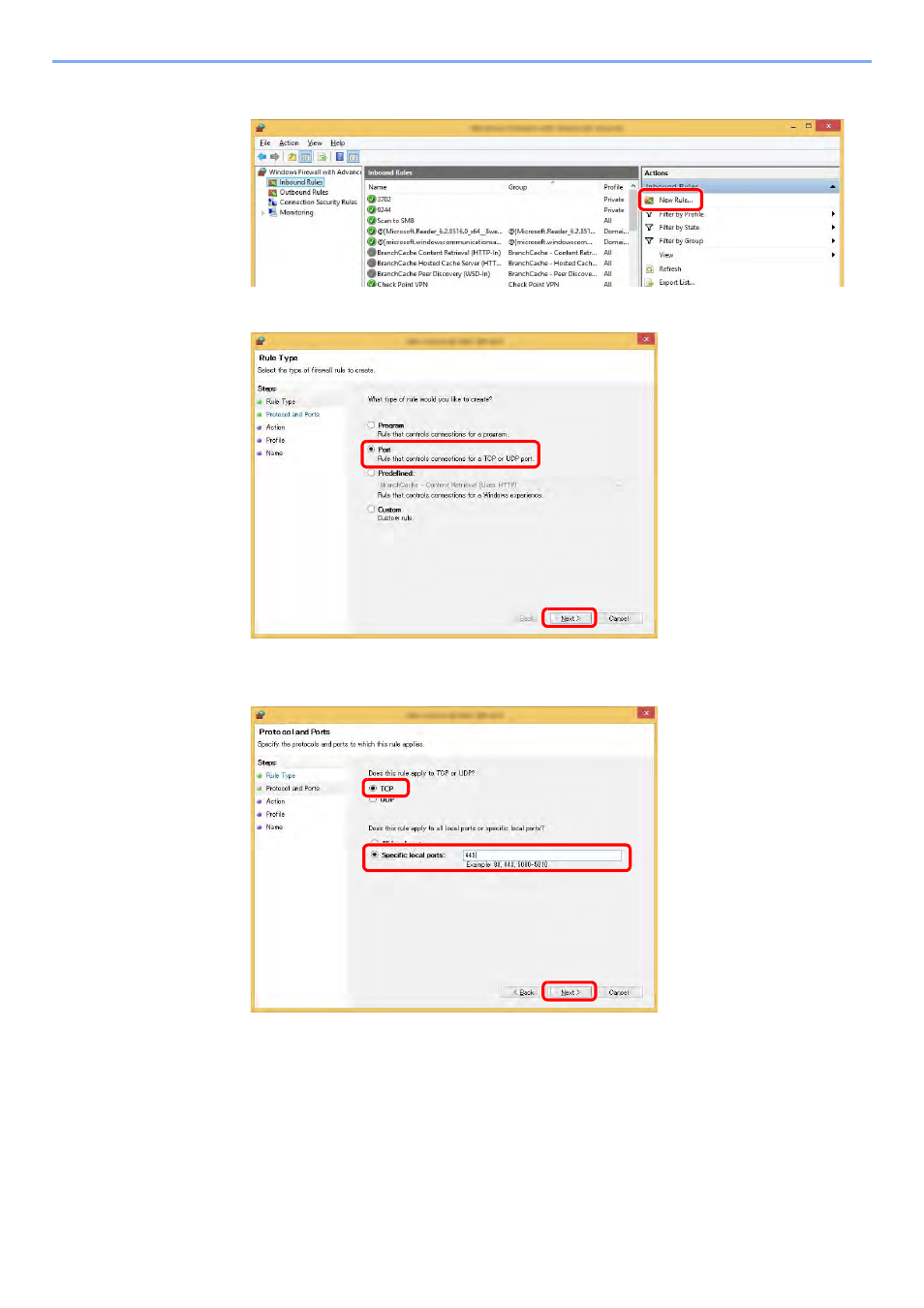924x1308 pixels.
Task: Click the Inbound Rules list scrollbar
Action: (633, 233)
